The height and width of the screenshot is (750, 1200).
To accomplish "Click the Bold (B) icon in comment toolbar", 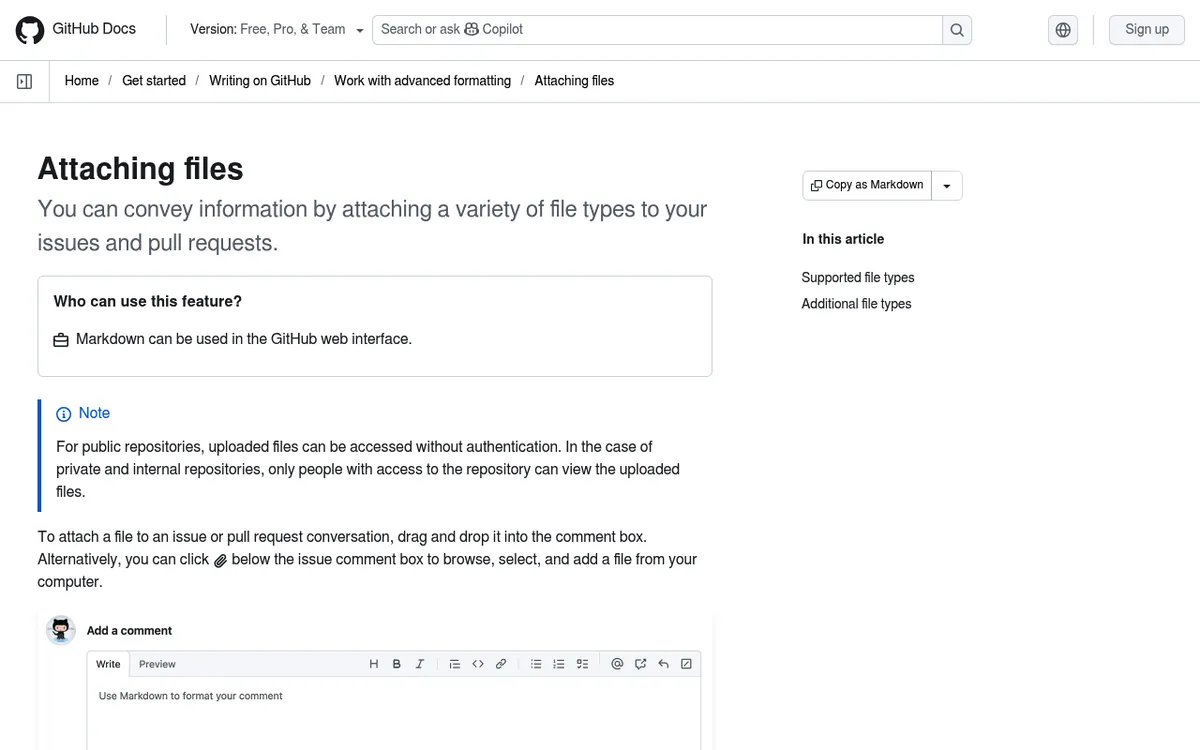I will pos(397,664).
